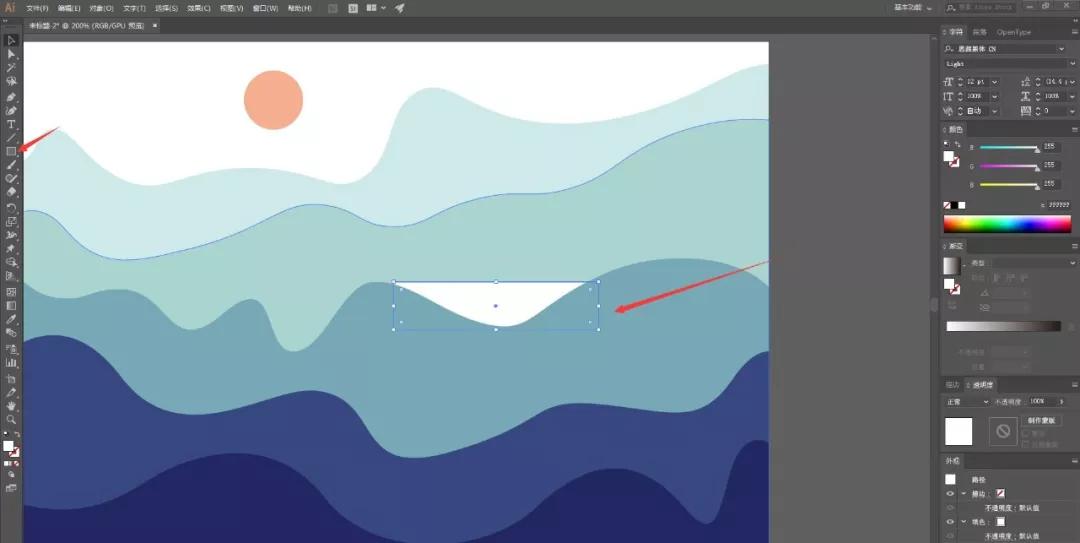Viewport: 1080px width, 543px height.
Task: Select the Scale tool
Action: [11, 221]
